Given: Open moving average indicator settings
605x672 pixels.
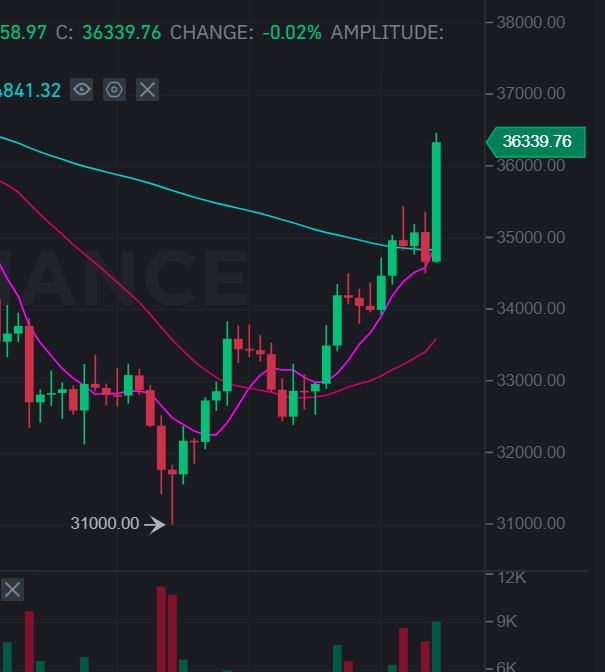Looking at the screenshot, I should (x=115, y=90).
